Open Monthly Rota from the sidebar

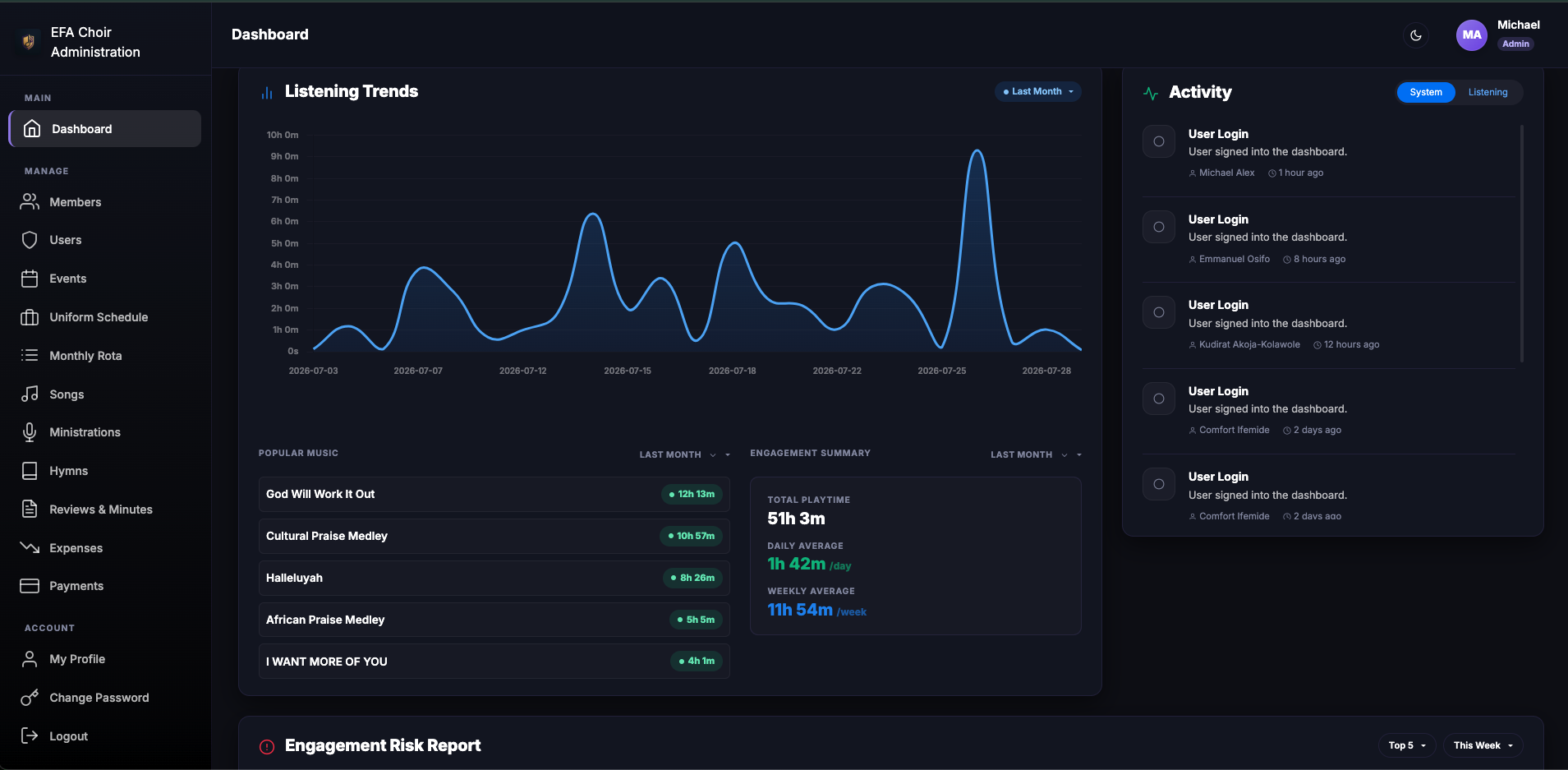point(105,356)
